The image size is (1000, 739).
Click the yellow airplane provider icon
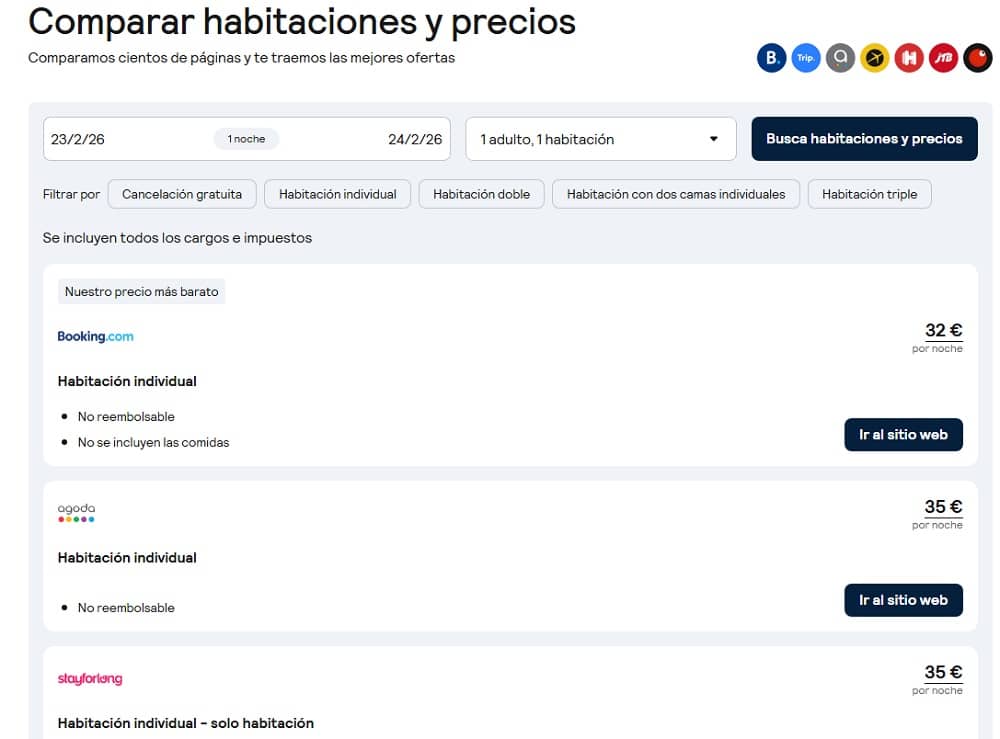coord(874,58)
